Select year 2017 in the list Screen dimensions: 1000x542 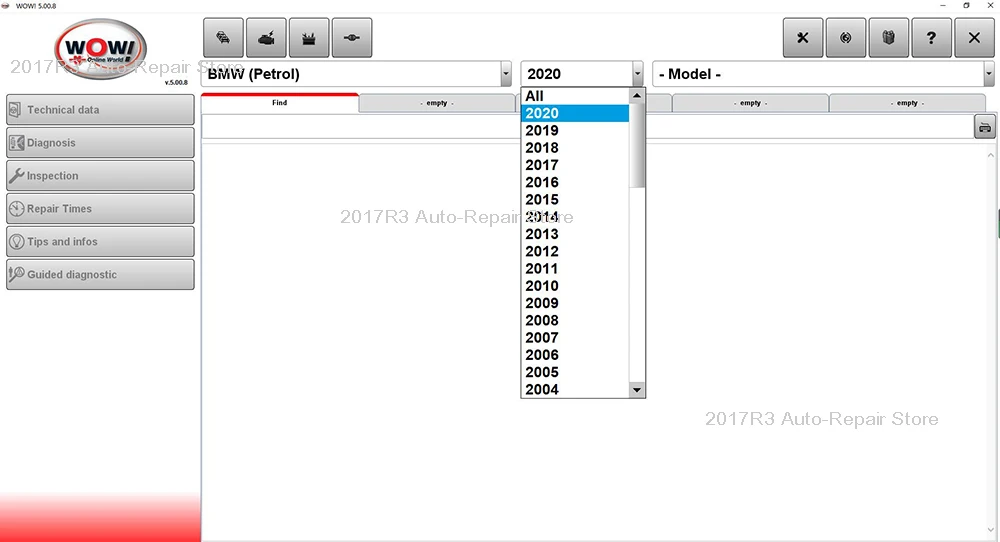pyautogui.click(x=575, y=165)
